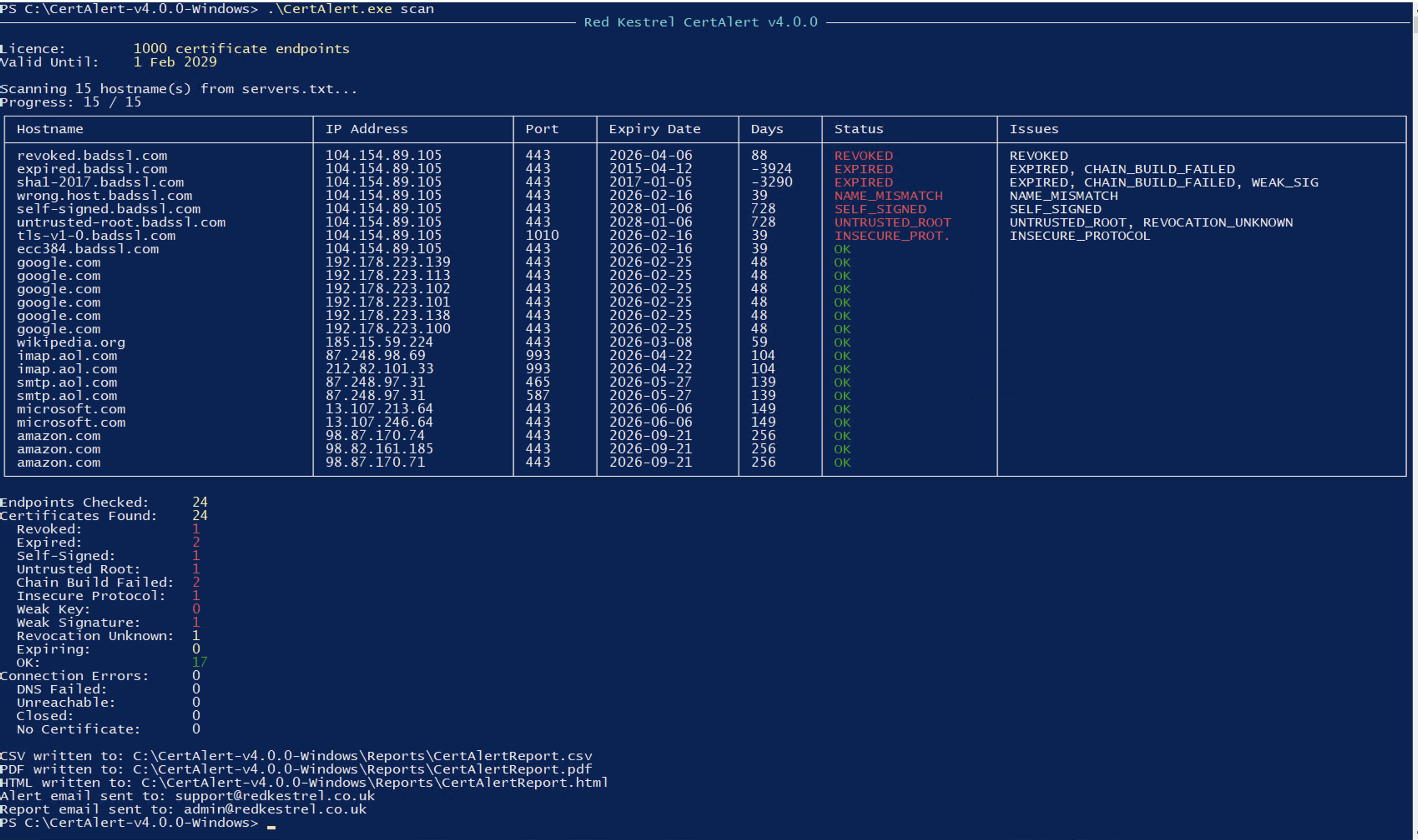Image resolution: width=1418 pixels, height=840 pixels.
Task: Click the days value "-3924"
Action: (771, 169)
